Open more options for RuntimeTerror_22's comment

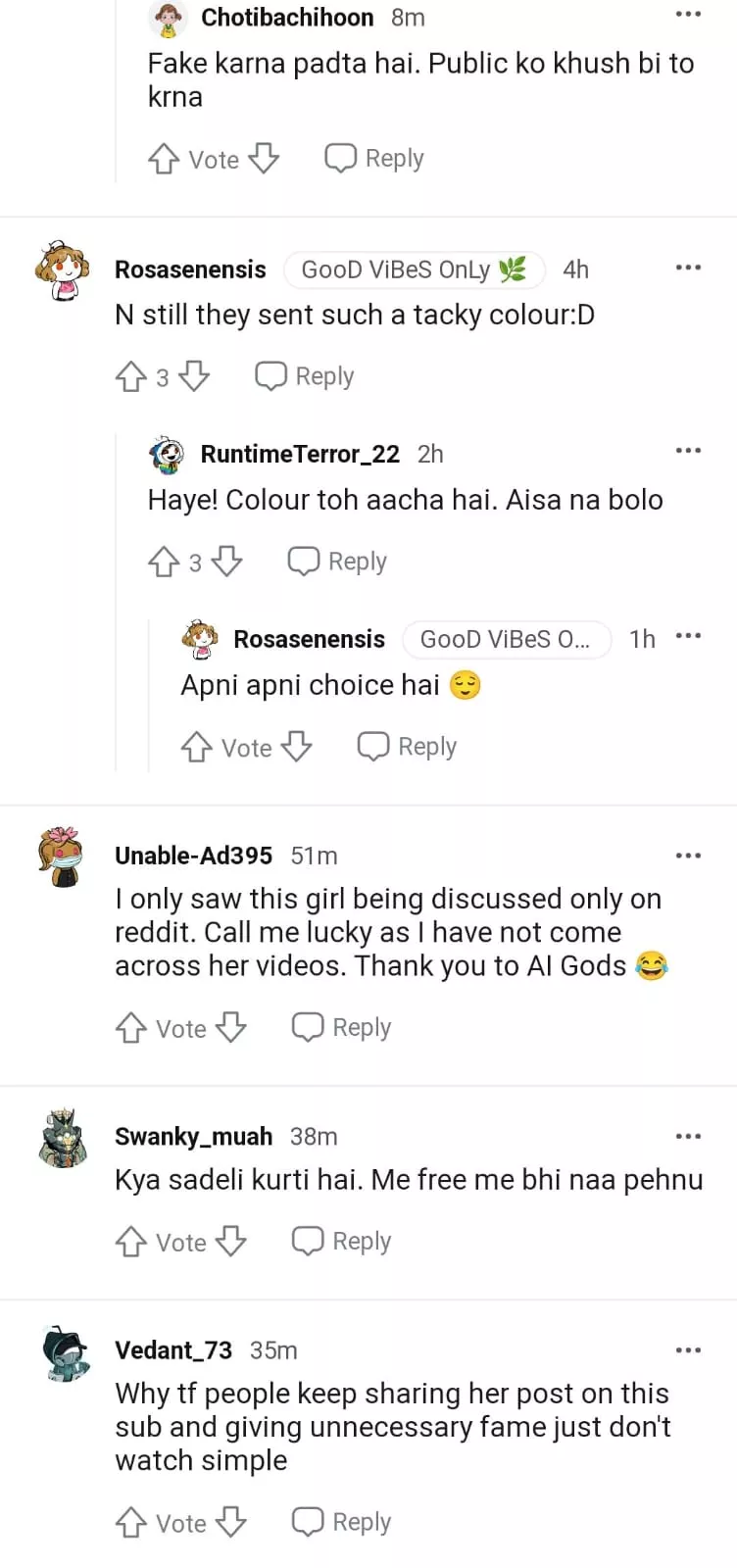point(688,451)
